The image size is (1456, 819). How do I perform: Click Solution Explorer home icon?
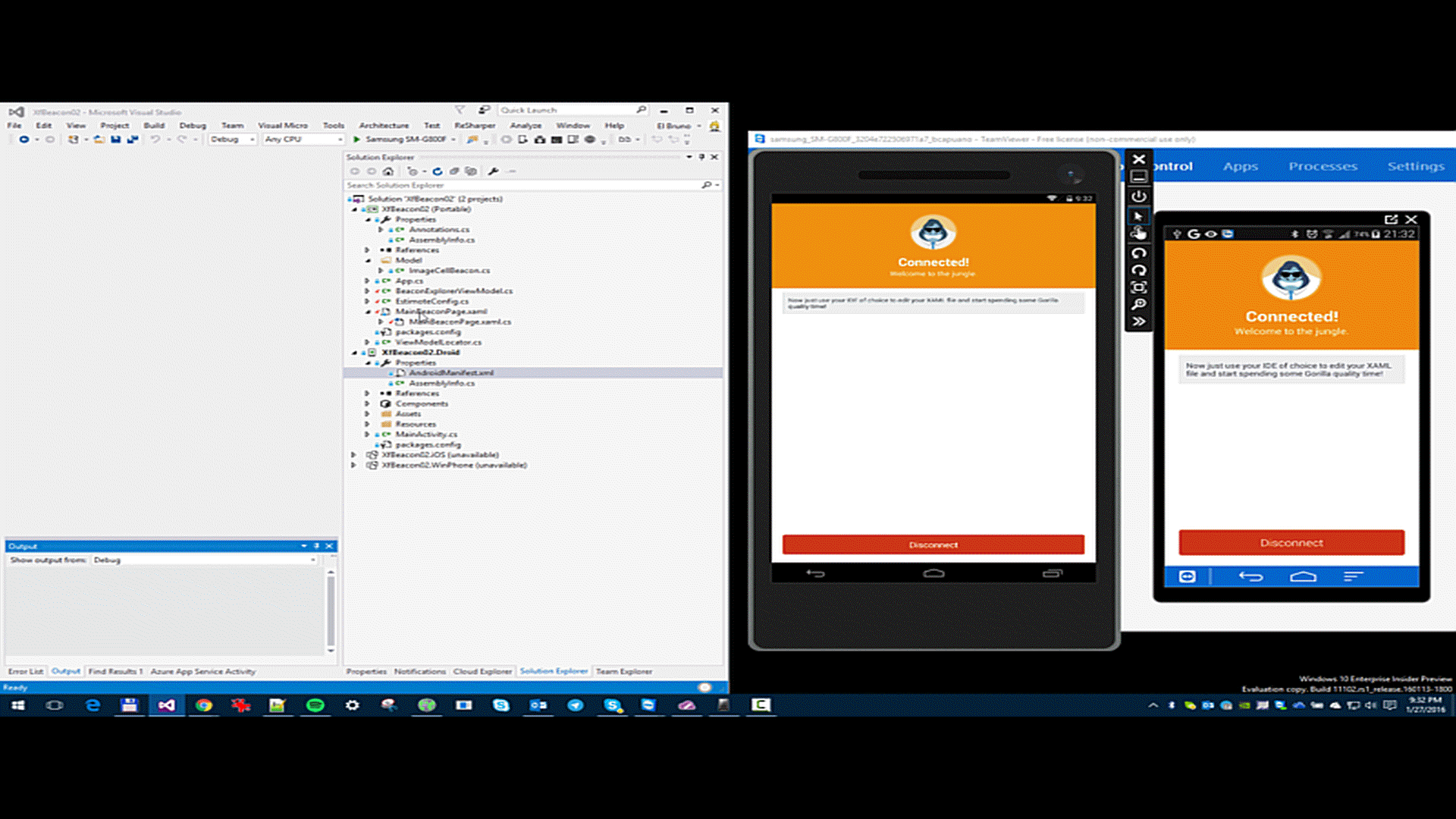pyautogui.click(x=388, y=171)
